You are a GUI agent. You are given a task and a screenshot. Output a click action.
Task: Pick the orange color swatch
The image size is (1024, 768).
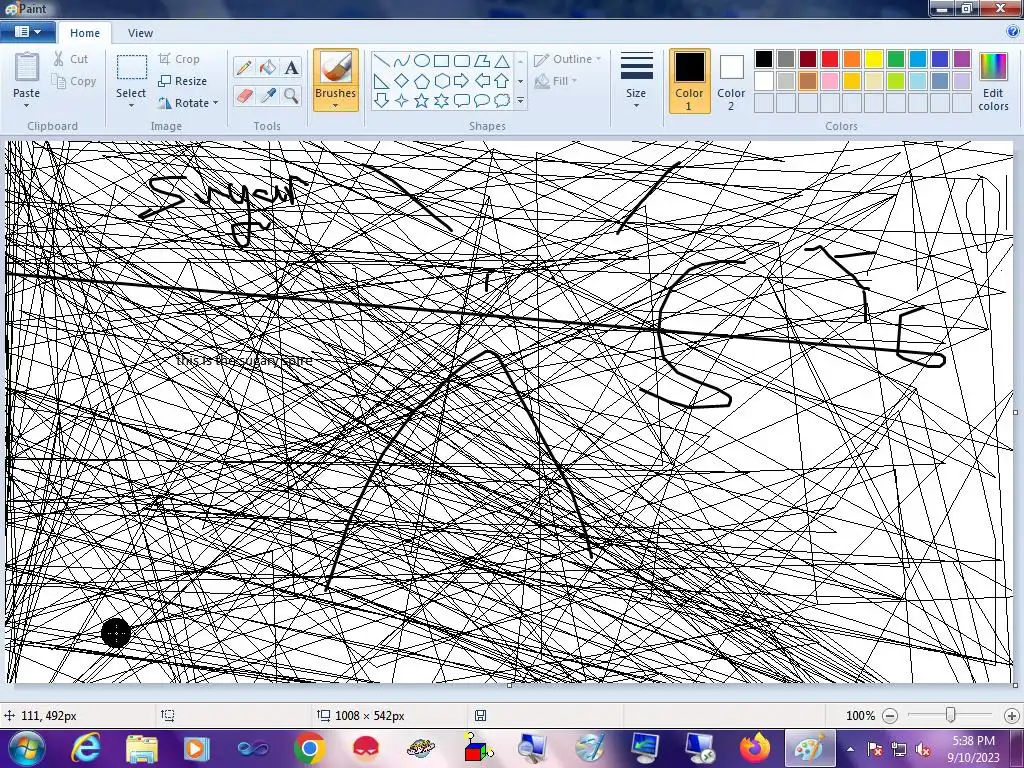pyautogui.click(x=852, y=59)
